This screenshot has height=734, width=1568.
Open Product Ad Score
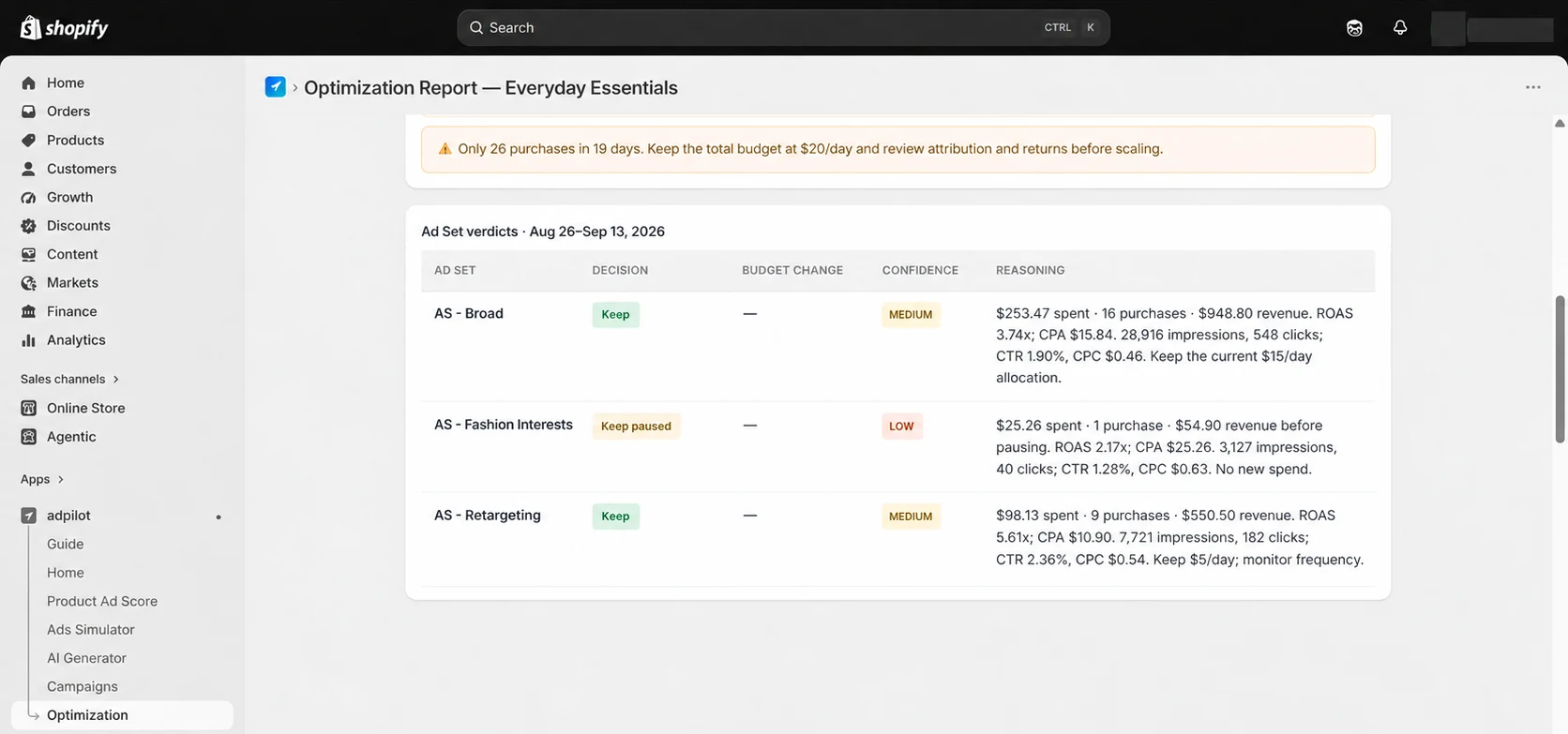tap(102, 601)
